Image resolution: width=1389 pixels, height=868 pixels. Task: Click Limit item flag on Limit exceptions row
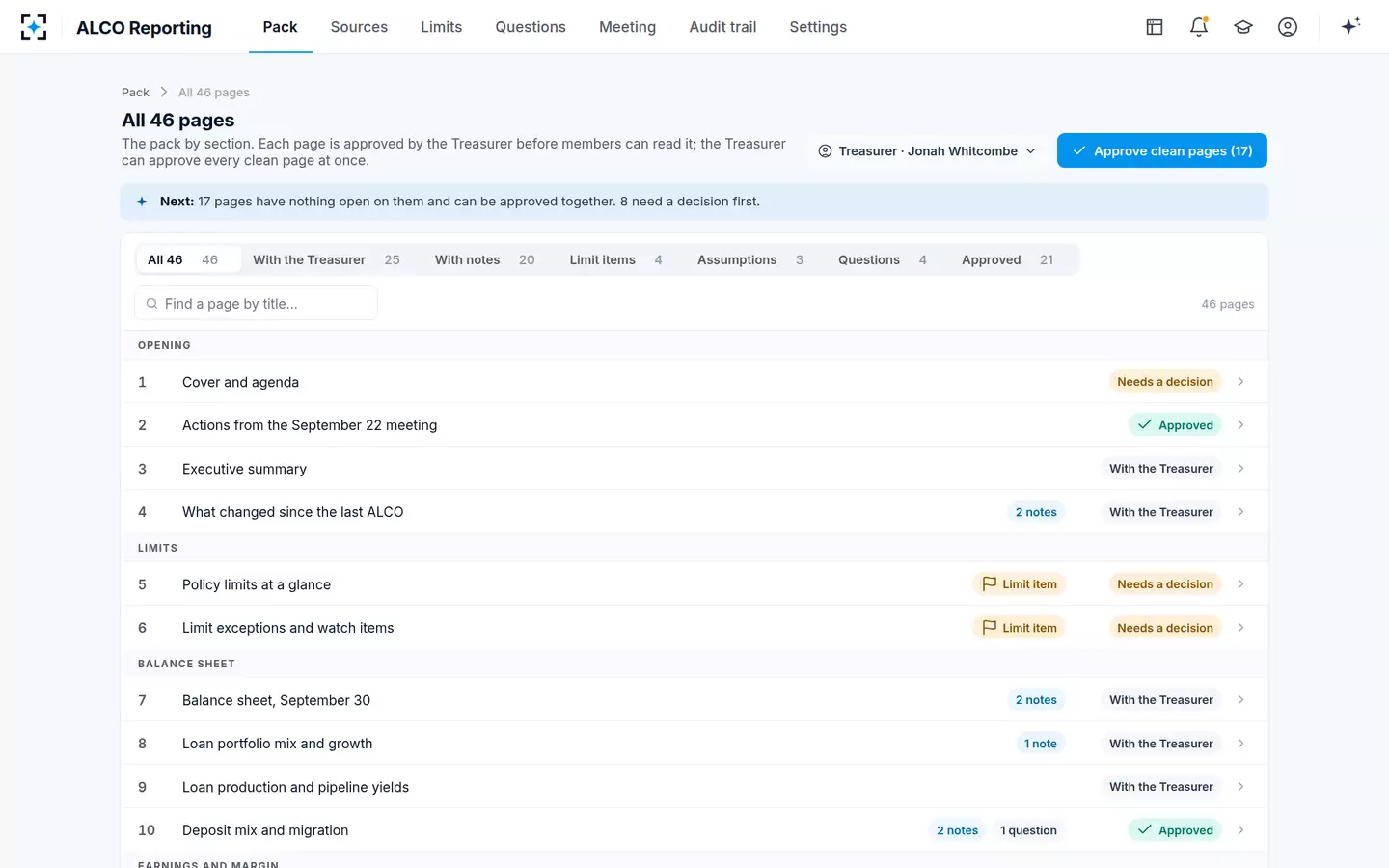[x=1020, y=628]
